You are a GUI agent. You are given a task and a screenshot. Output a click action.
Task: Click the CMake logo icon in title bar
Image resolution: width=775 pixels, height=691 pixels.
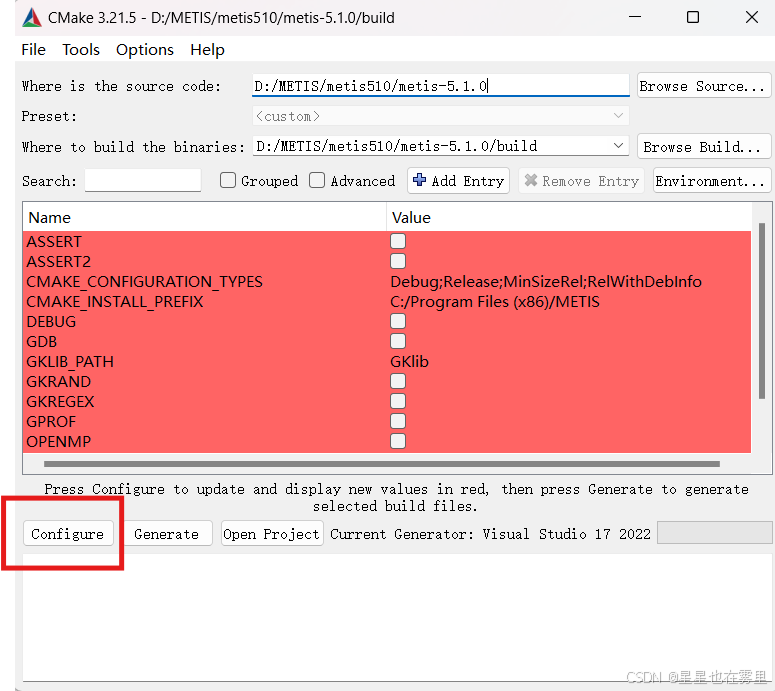(x=32, y=18)
